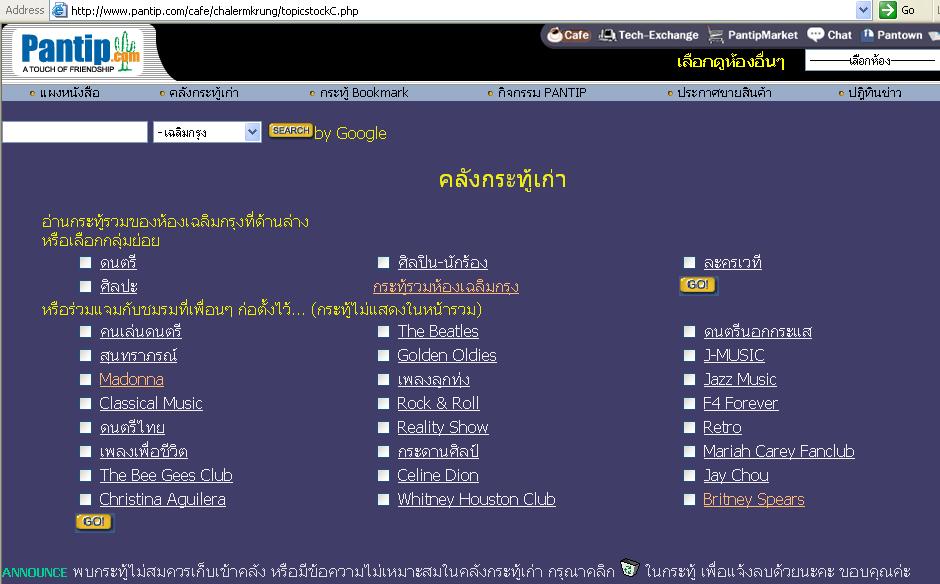Viewport: 940px width, 584px height.
Task: Tick the ละครเวที checkbox
Action: coord(689,262)
